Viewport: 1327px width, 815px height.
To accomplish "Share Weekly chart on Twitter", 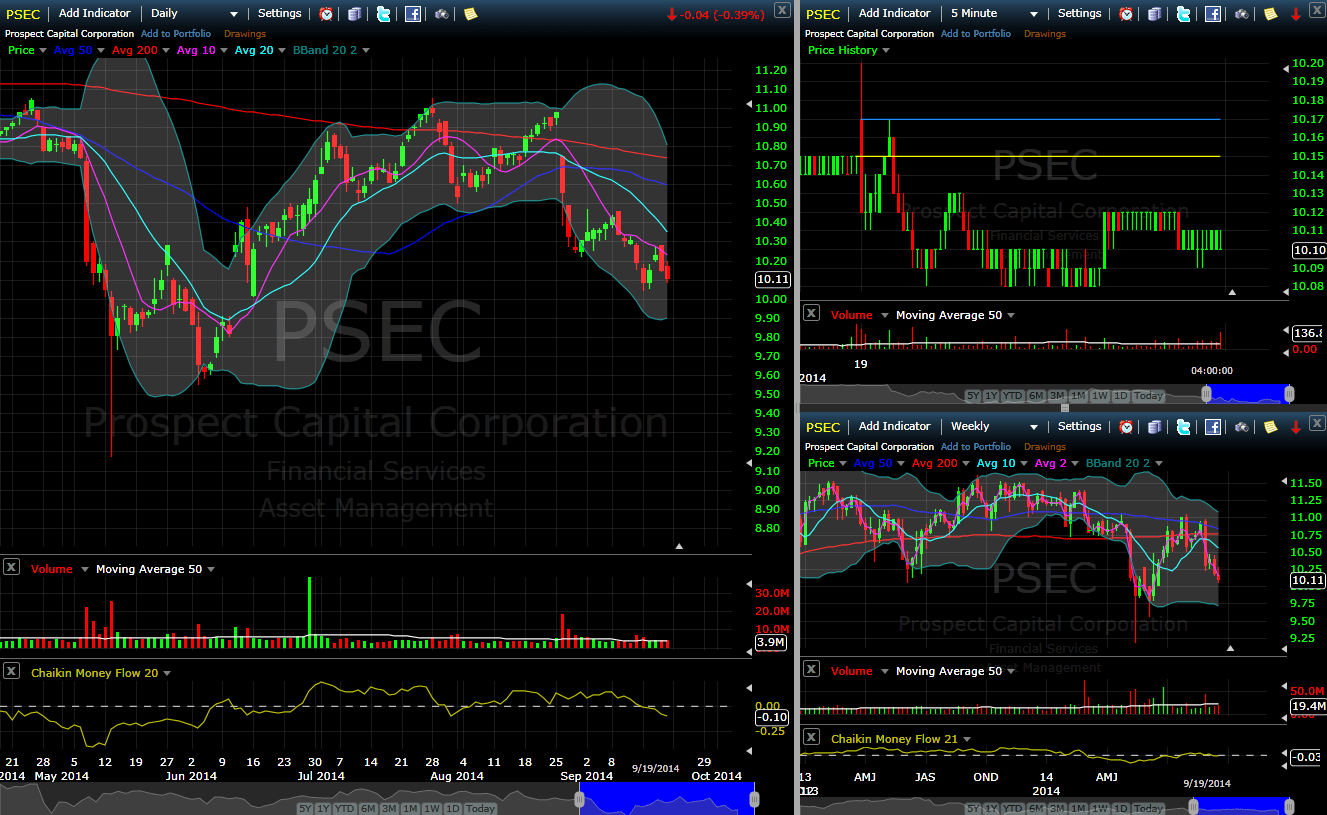I will coord(1184,427).
